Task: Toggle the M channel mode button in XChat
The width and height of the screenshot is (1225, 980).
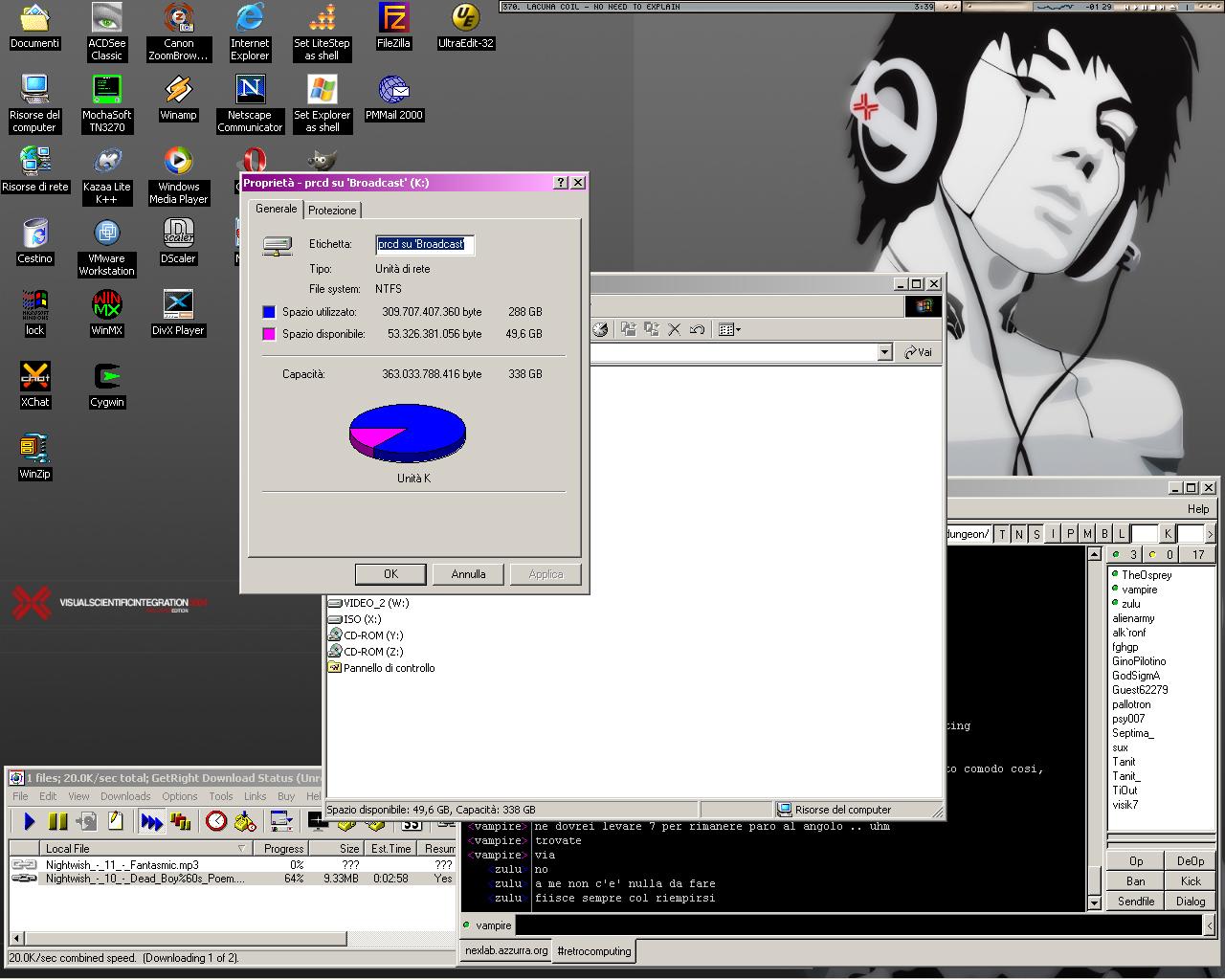Action: click(1088, 534)
